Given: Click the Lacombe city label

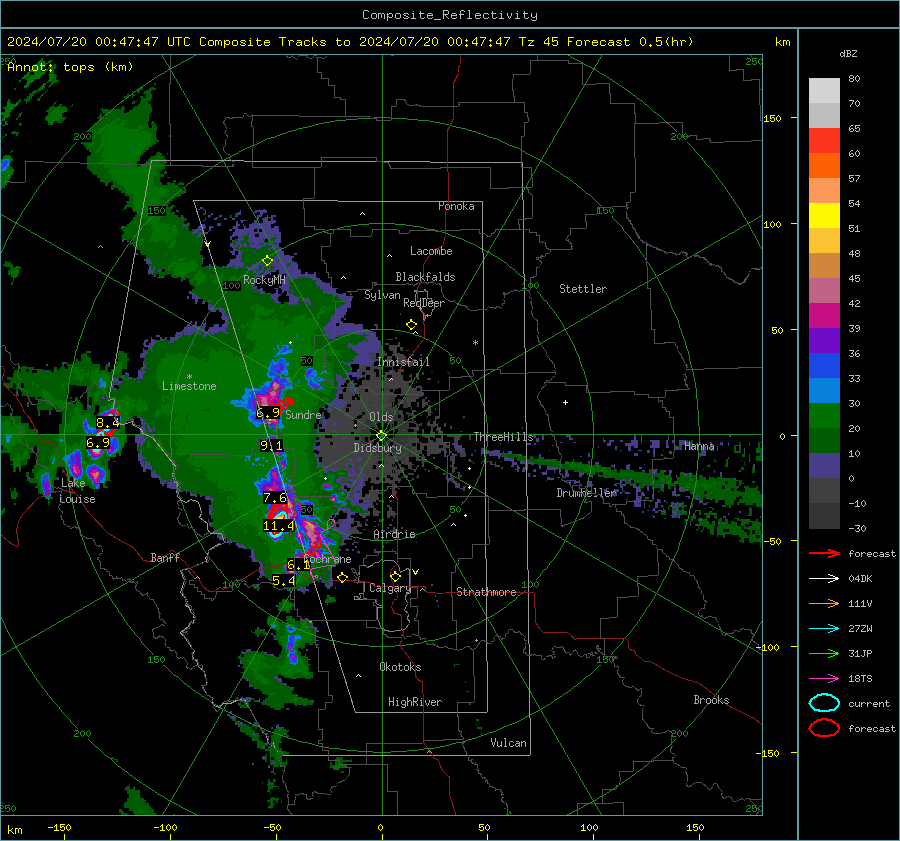Looking at the screenshot, I should point(430,251).
